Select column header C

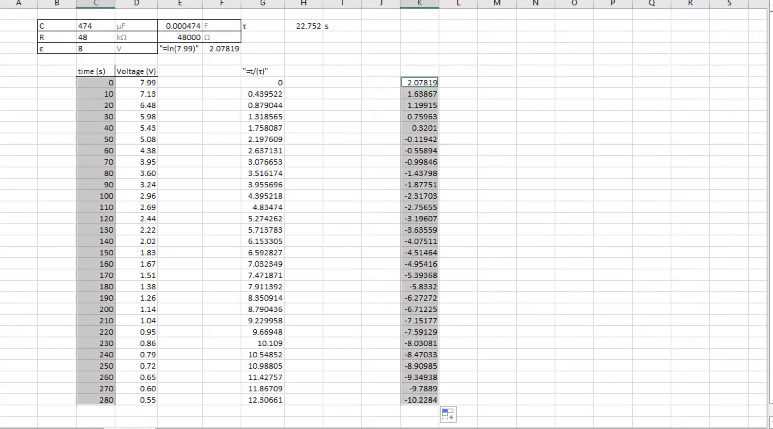96,3
